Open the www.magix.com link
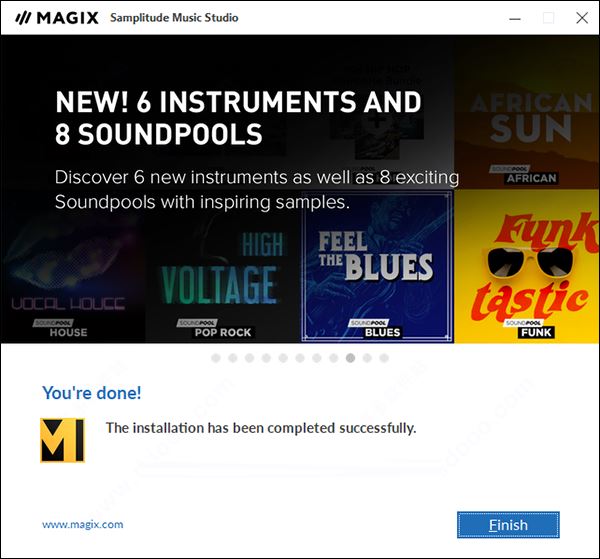Image resolution: width=600 pixels, height=559 pixels. coord(83,524)
